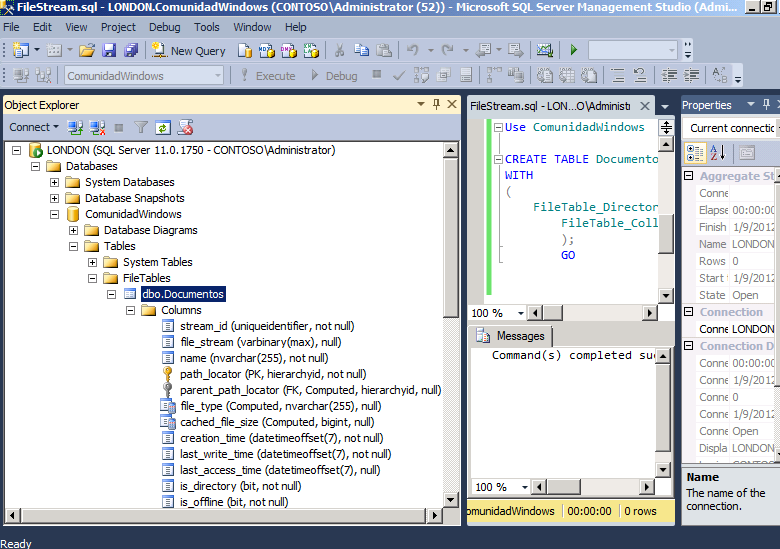780x549 pixels.
Task: Collapse the Columns folder node
Action: (130, 310)
